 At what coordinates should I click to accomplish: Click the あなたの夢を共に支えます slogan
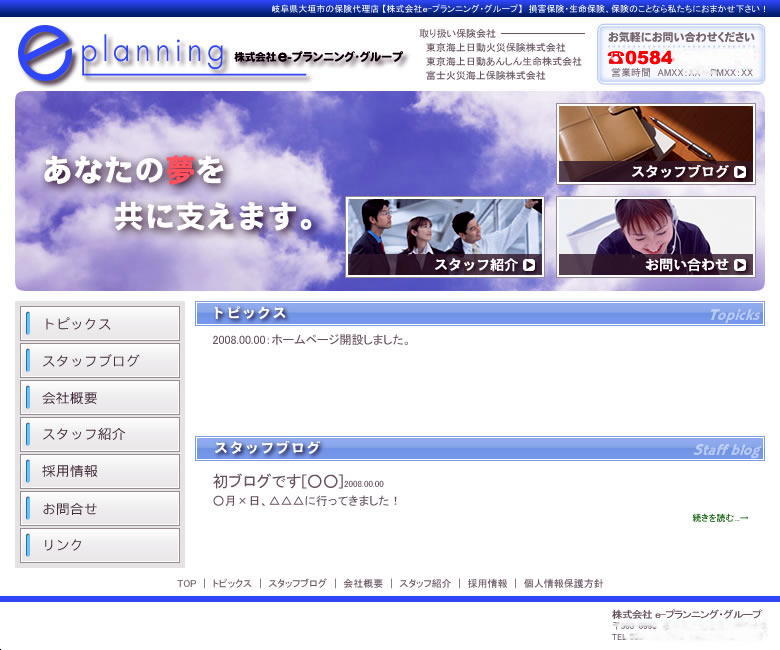pos(179,193)
